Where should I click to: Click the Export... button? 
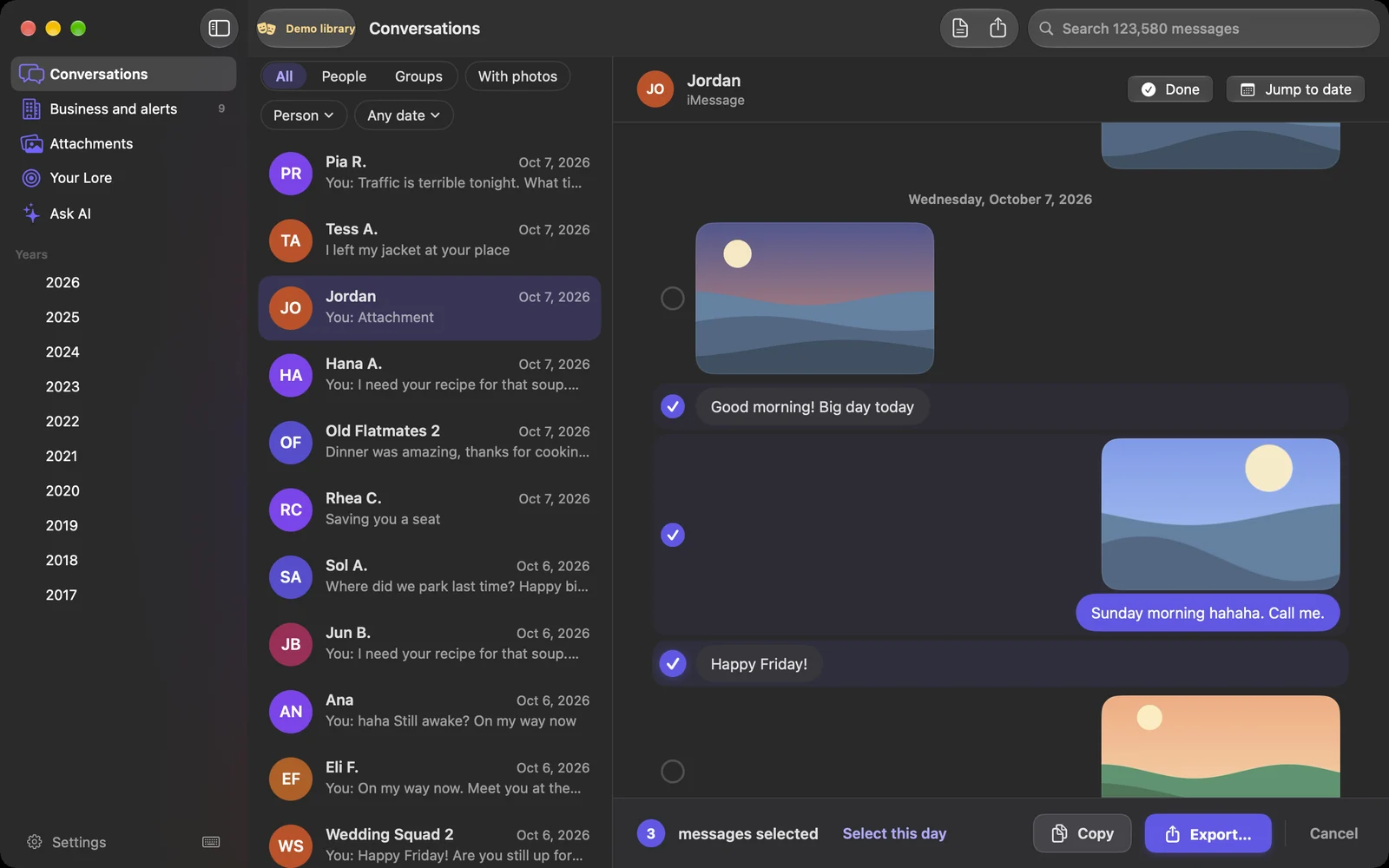click(x=1208, y=833)
